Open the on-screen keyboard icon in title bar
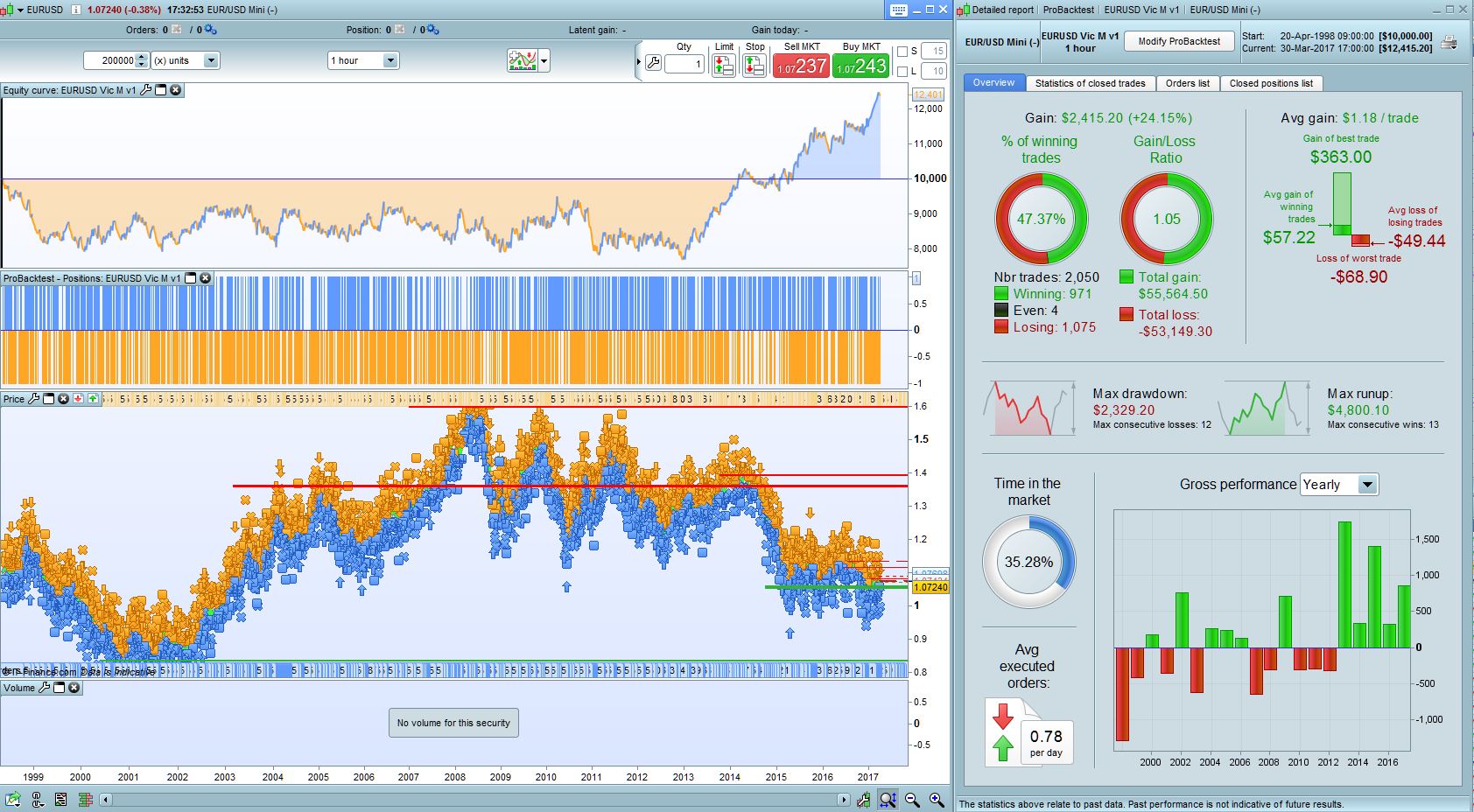This screenshot has width=1474, height=812. click(899, 10)
